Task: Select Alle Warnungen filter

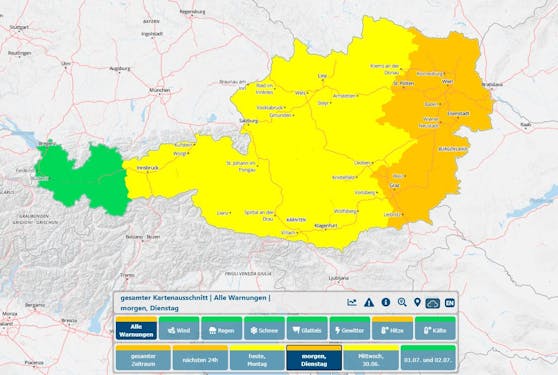Action: (x=136, y=328)
